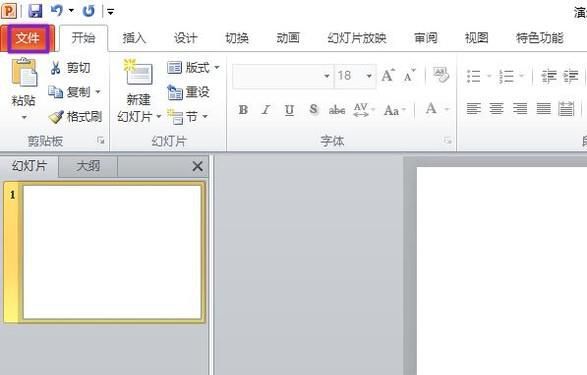This screenshot has height=375, width=587.
Task: Toggle Underline formatting
Action: point(289,110)
